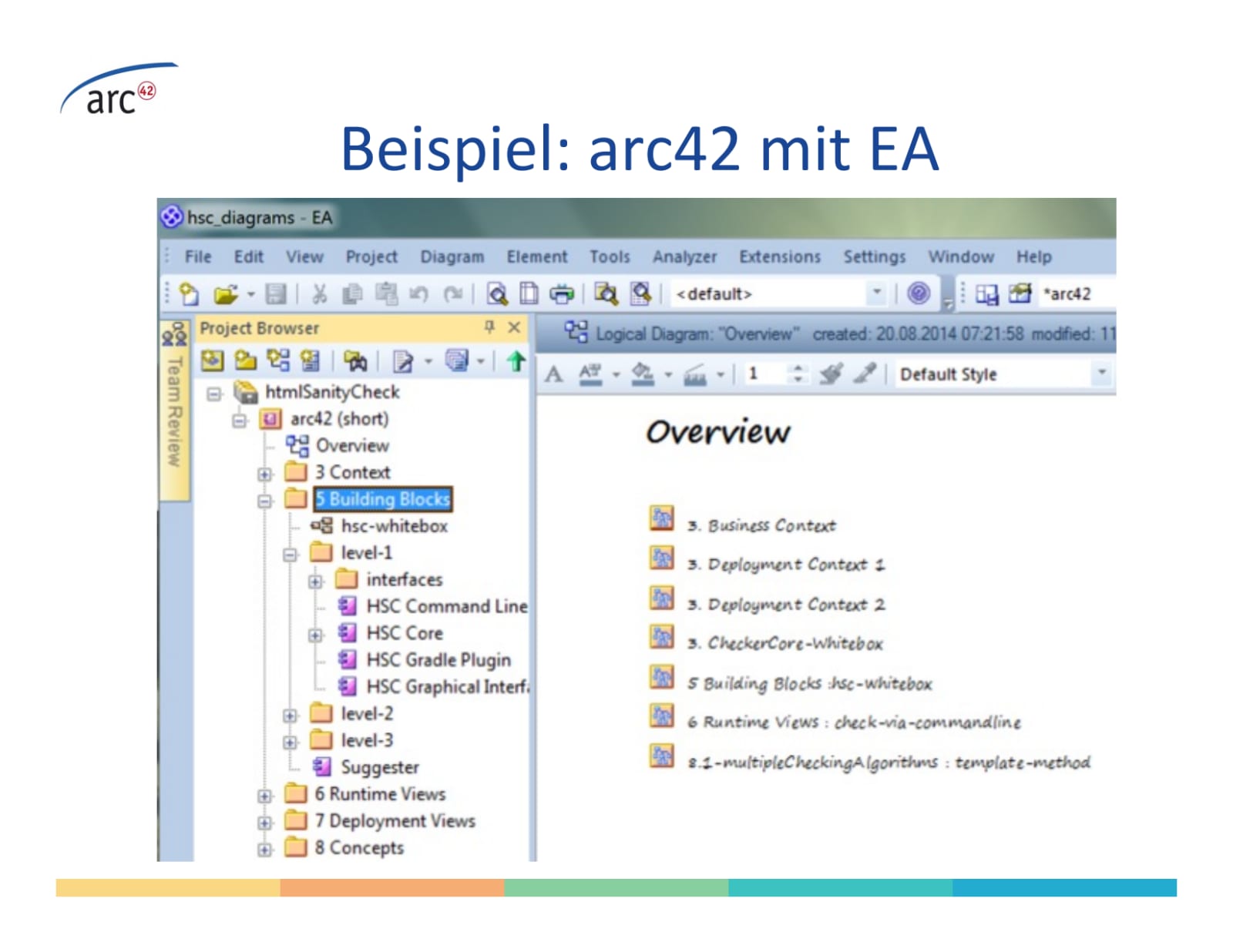
Task: Click the New Diagram icon in Project Browser
Action: 277,360
